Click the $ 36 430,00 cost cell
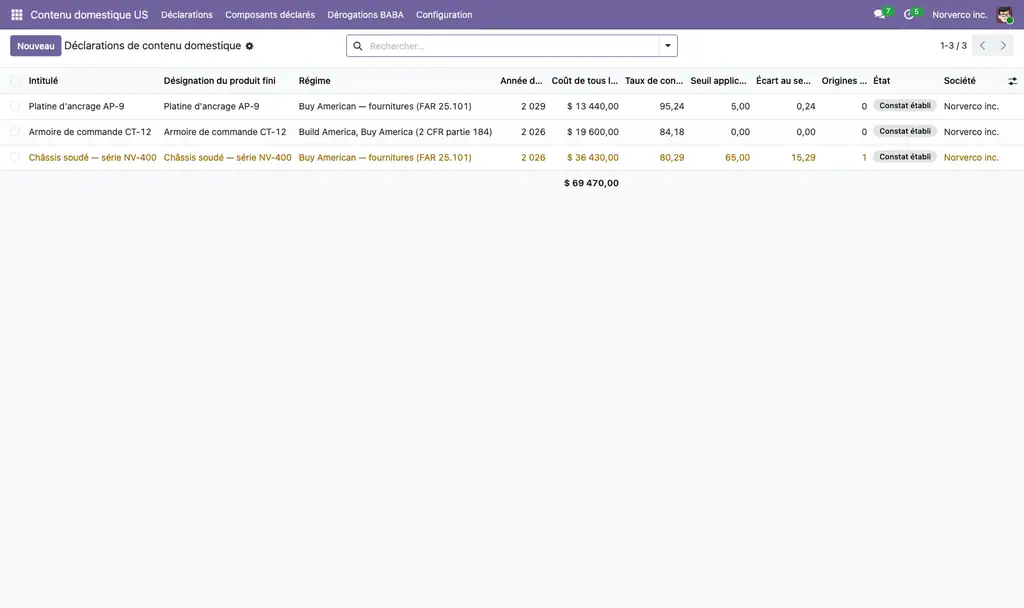Viewport: 1024px width, 608px height. coord(593,157)
